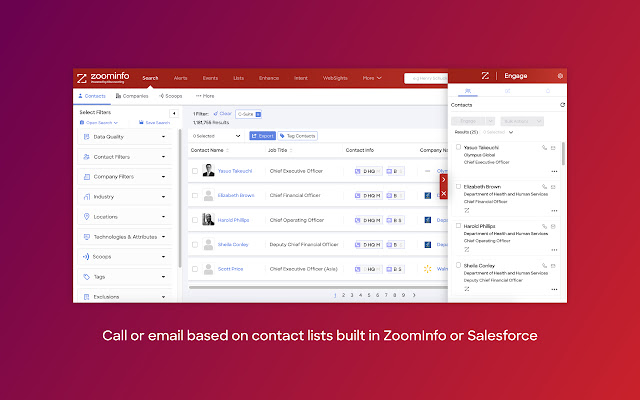Click the Export button
The width and height of the screenshot is (640, 400).
tap(262, 136)
